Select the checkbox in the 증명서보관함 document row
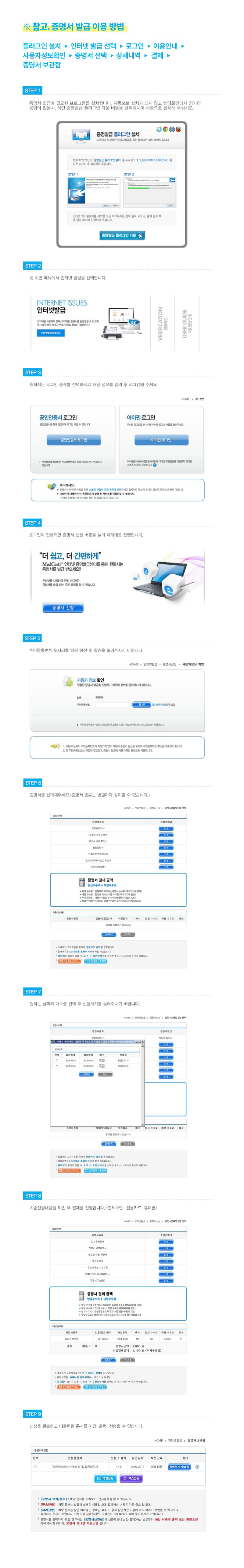244x1568 pixels. click(35, 1466)
